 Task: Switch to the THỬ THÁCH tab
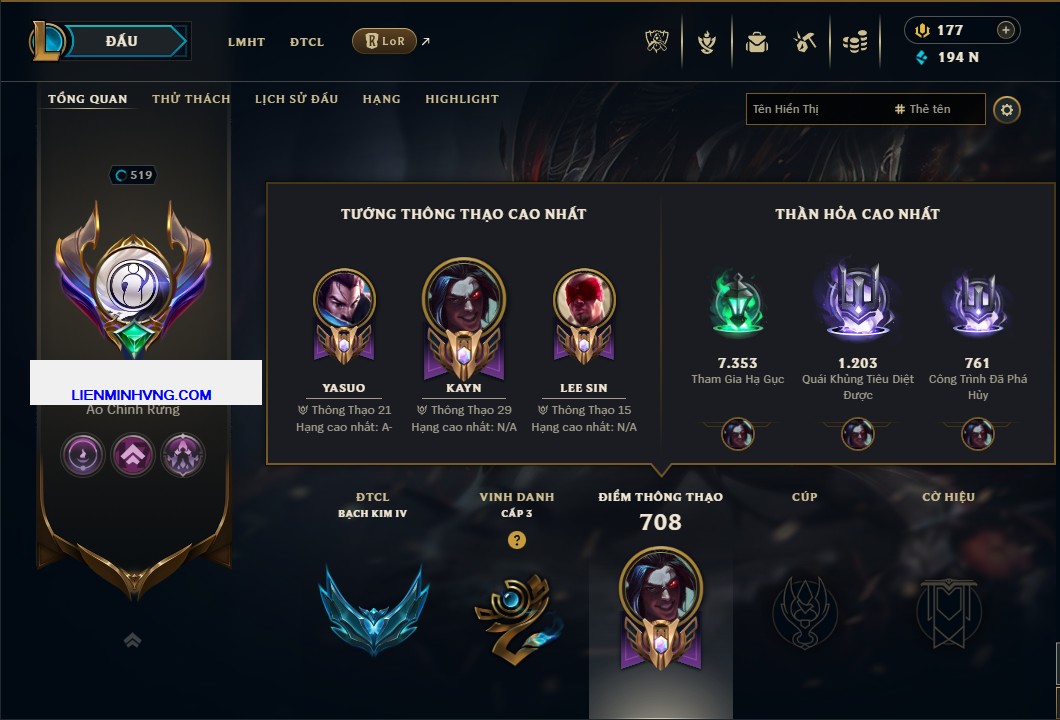191,99
